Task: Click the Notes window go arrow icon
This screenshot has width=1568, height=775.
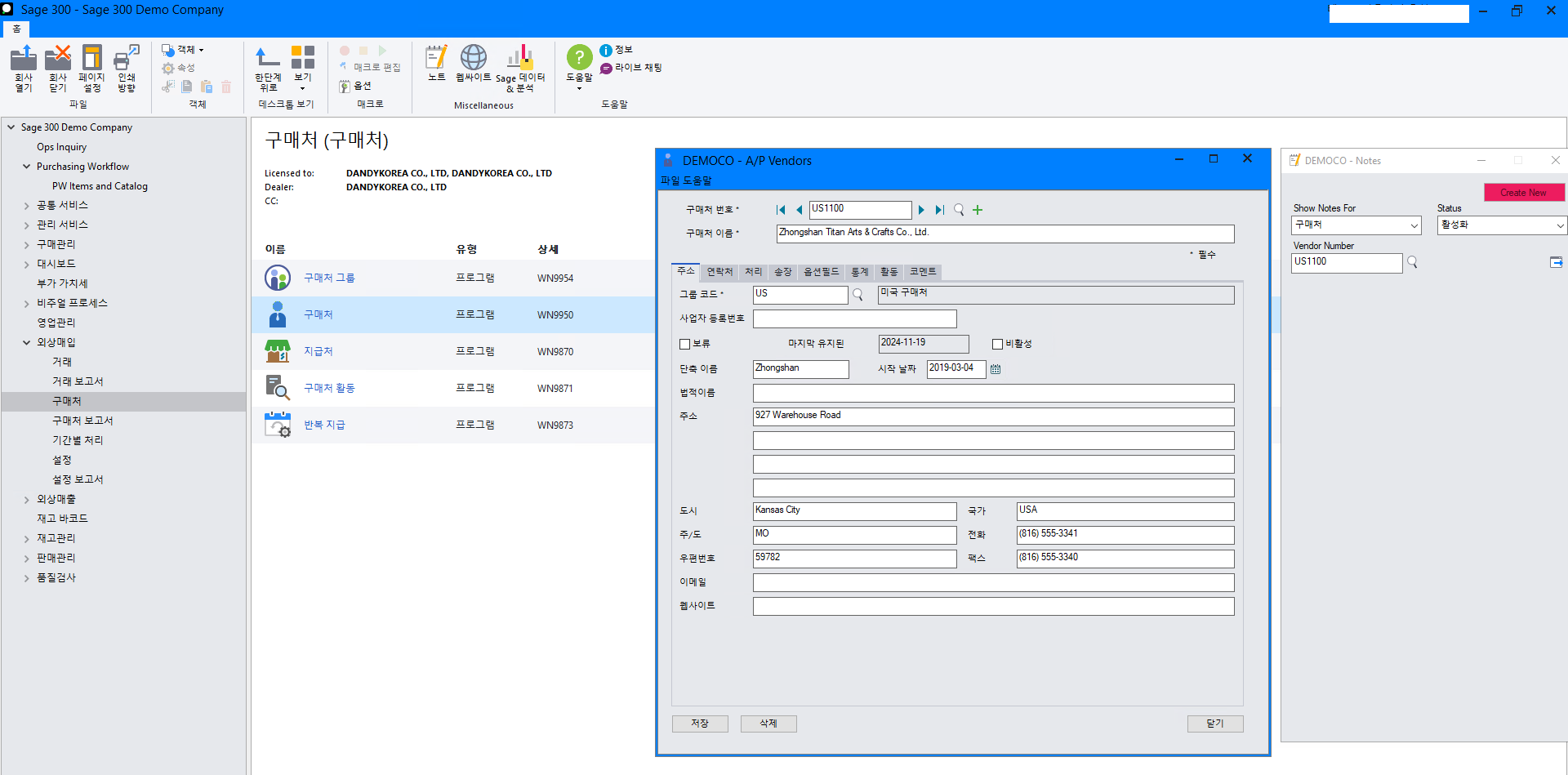Action: click(1556, 262)
